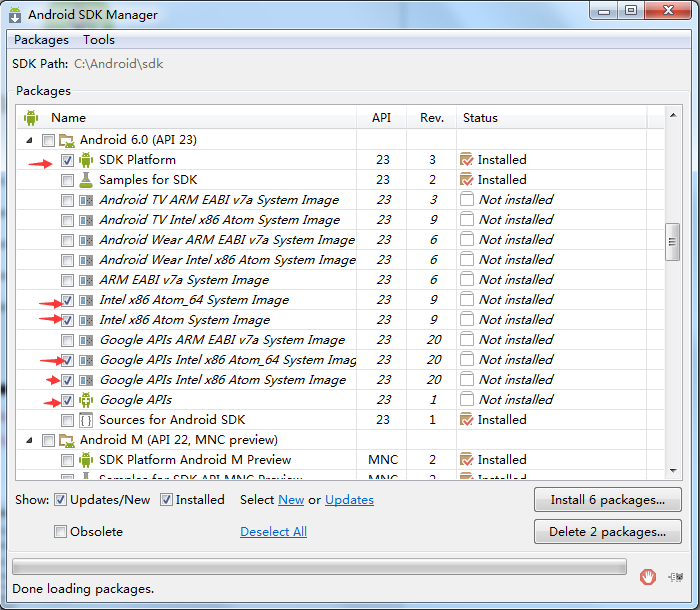Screen dimensions: 700x610
Task: Open the Tools menu
Action: click(x=99, y=40)
